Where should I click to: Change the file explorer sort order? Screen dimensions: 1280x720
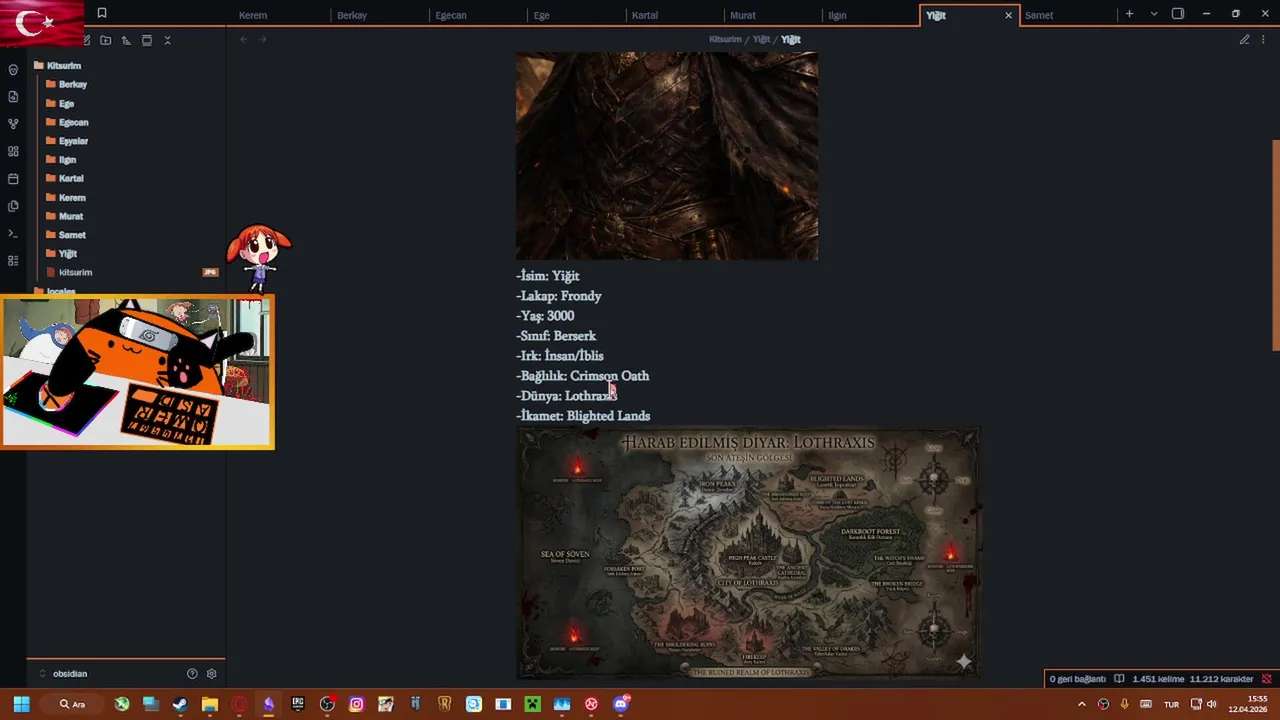coord(126,40)
